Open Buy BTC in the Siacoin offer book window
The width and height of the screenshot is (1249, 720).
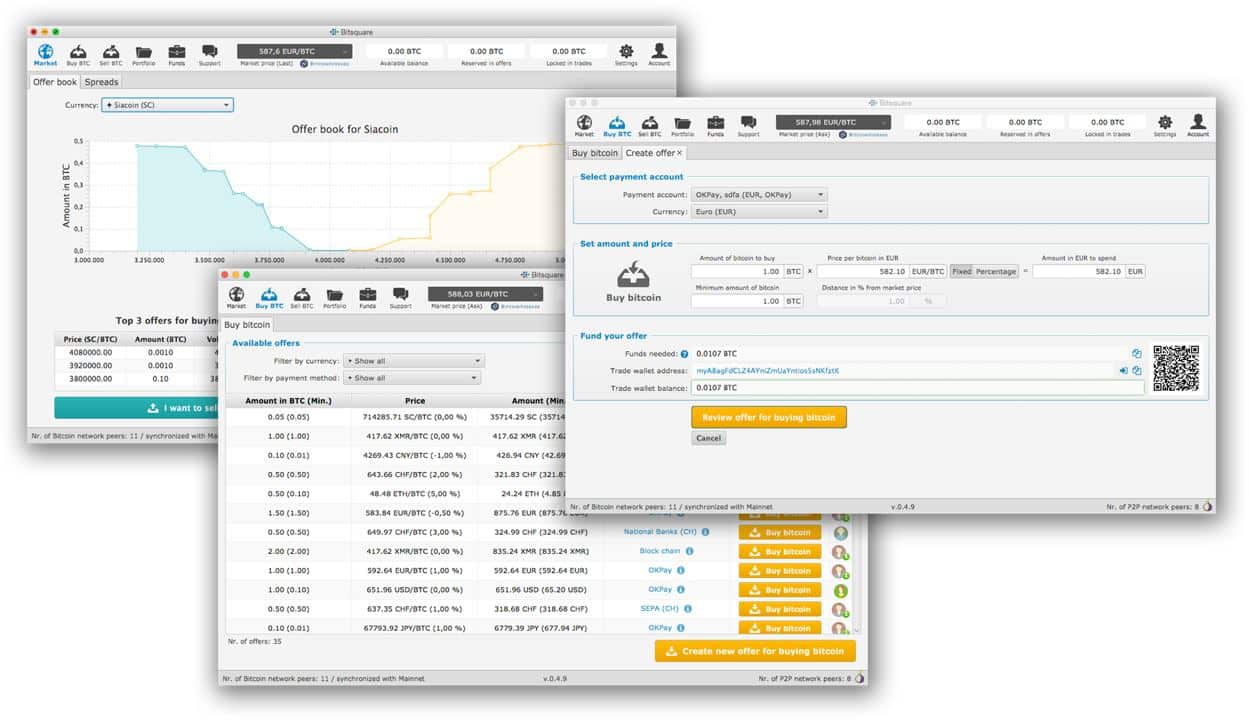(78, 55)
